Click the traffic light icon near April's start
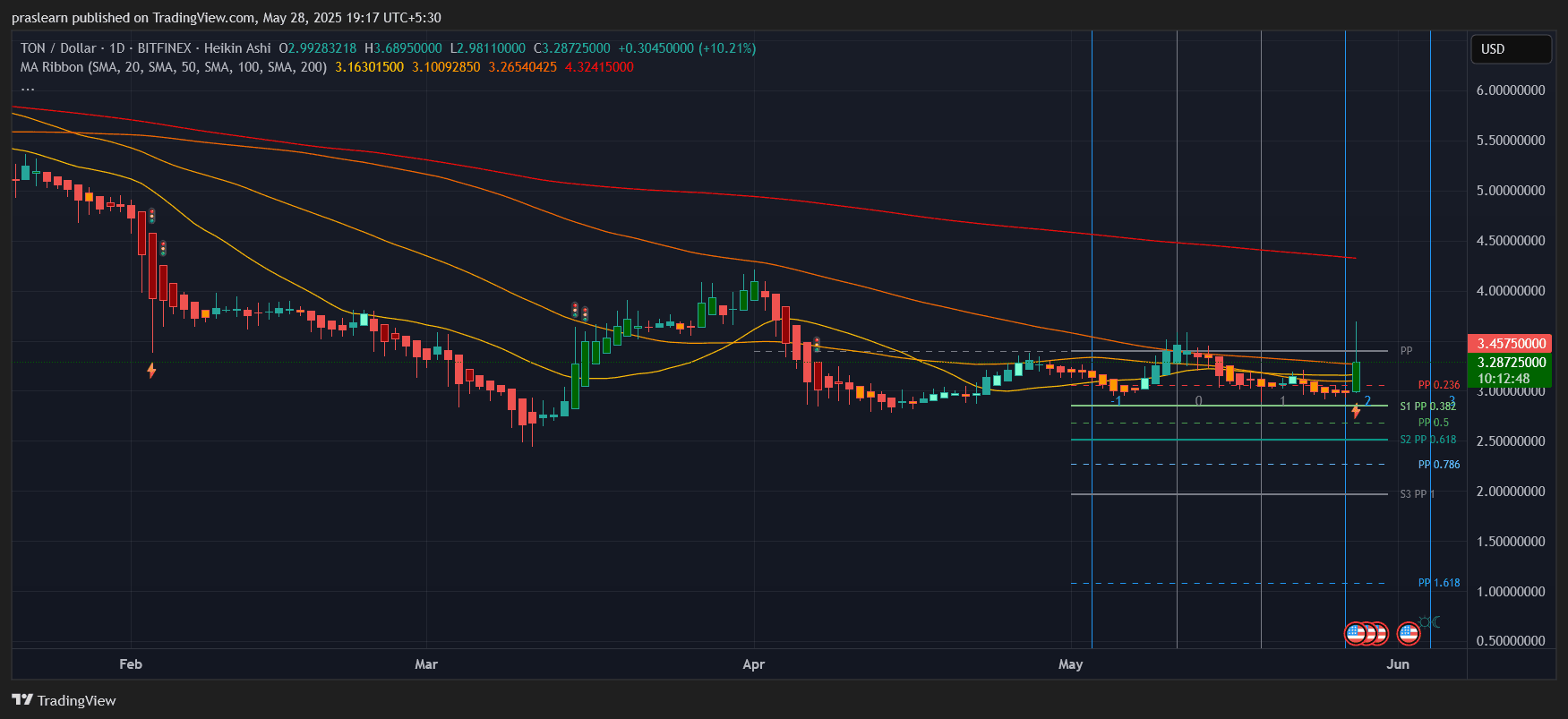The height and width of the screenshot is (719, 1568). [816, 345]
